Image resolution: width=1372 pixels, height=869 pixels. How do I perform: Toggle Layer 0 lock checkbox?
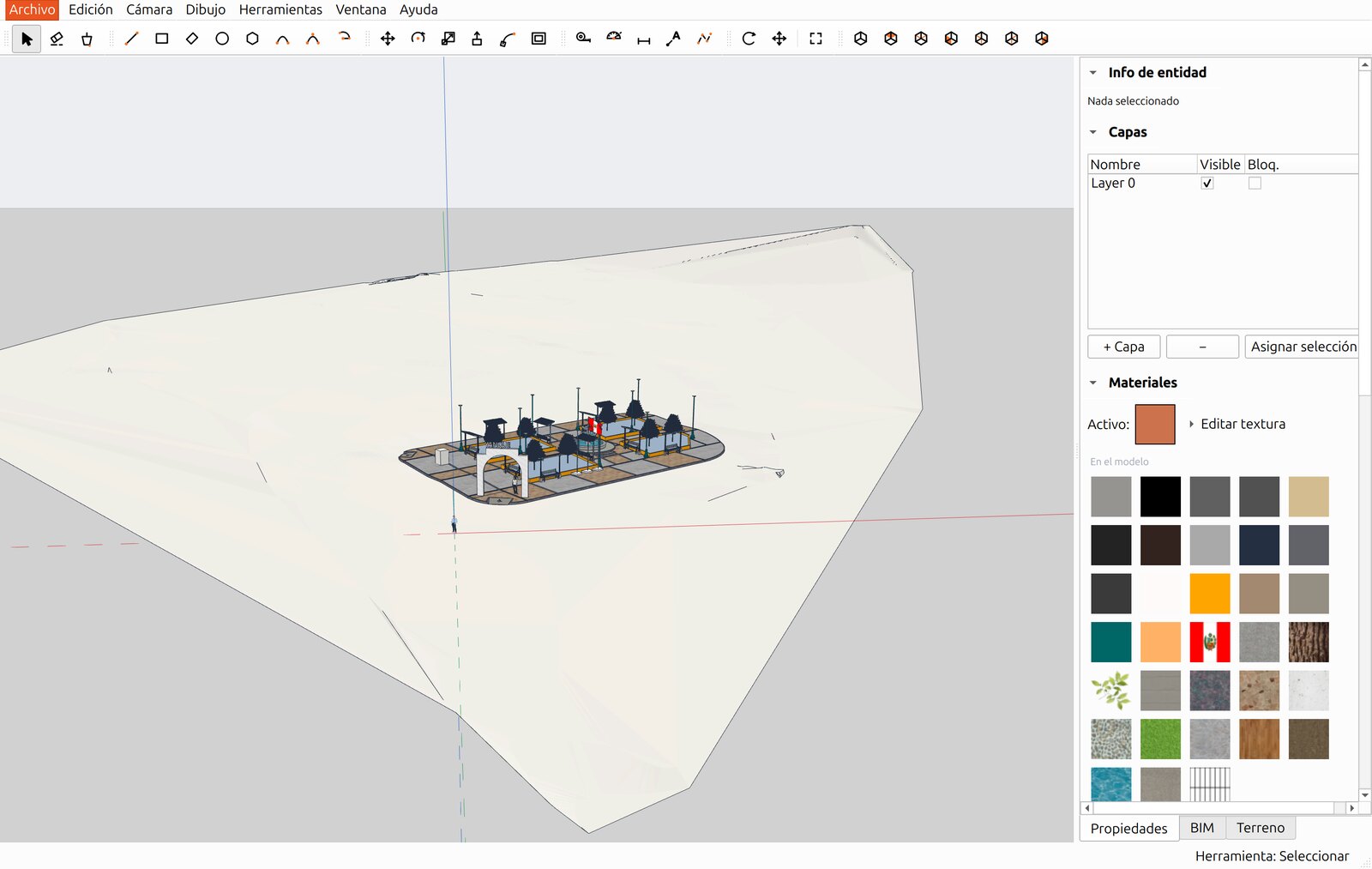[x=1255, y=183]
